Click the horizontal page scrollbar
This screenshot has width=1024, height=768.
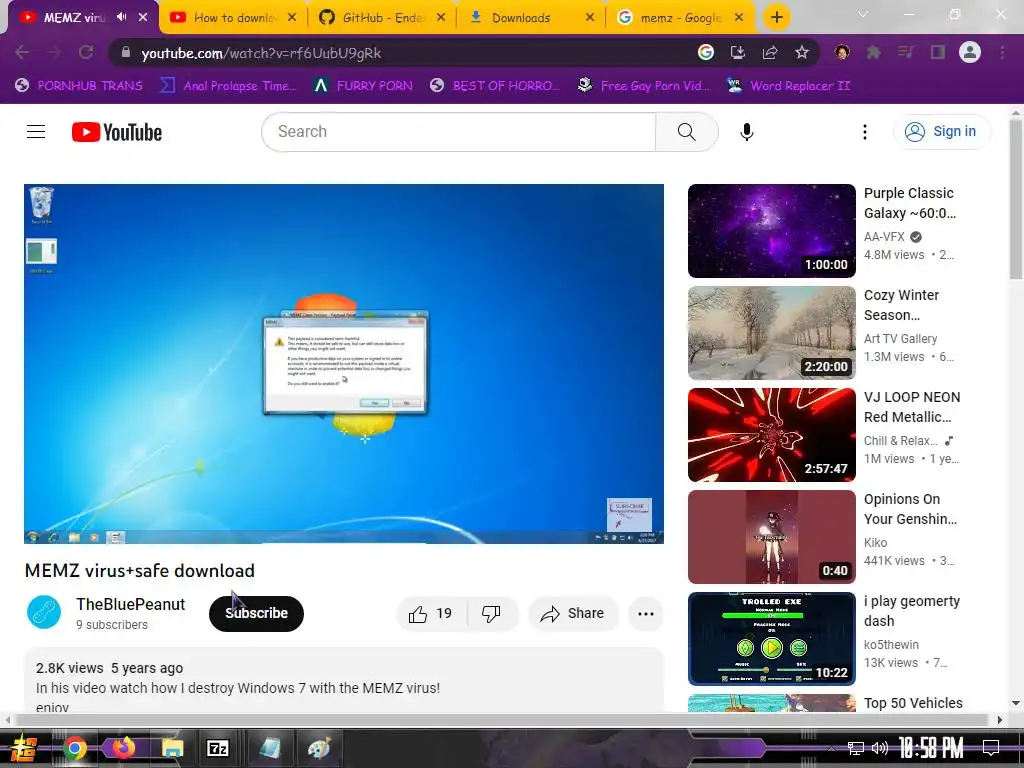(503, 720)
